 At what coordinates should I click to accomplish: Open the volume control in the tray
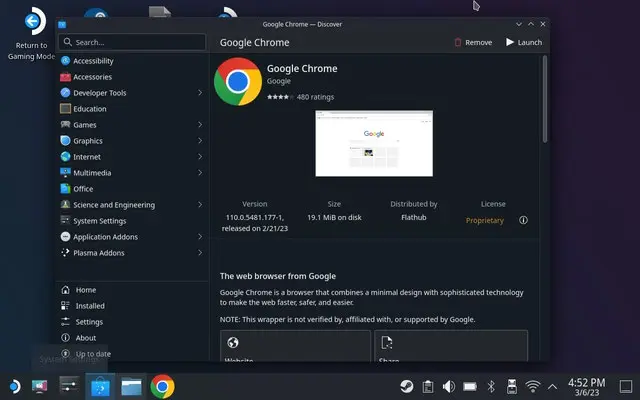coord(448,386)
